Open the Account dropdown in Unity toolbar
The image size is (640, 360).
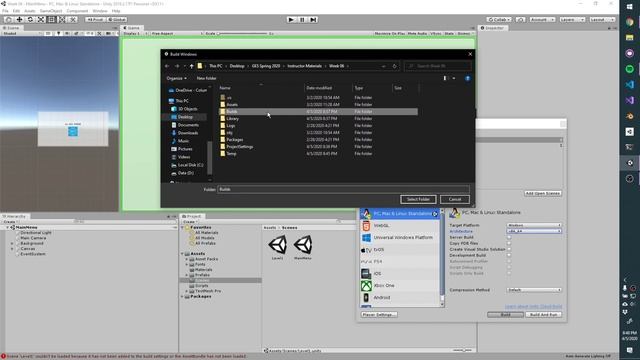click(542, 20)
